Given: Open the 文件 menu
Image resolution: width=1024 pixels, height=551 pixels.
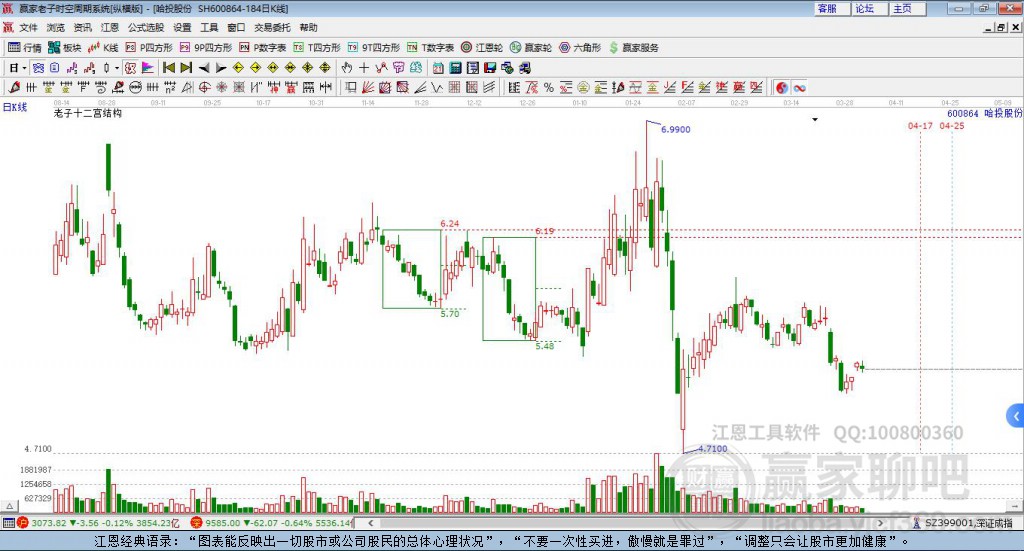Looking at the screenshot, I should [x=28, y=27].
